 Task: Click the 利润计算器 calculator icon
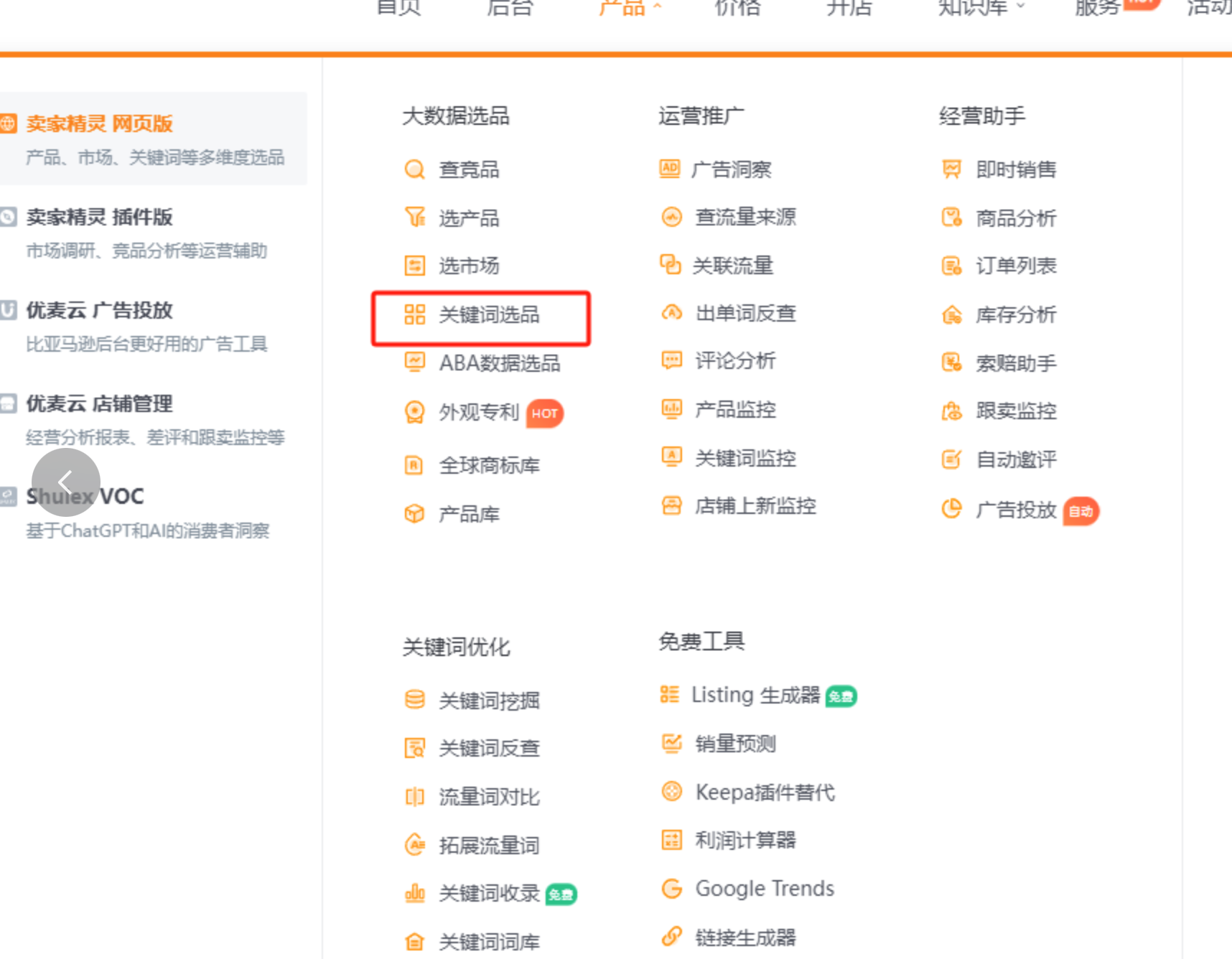[671, 840]
